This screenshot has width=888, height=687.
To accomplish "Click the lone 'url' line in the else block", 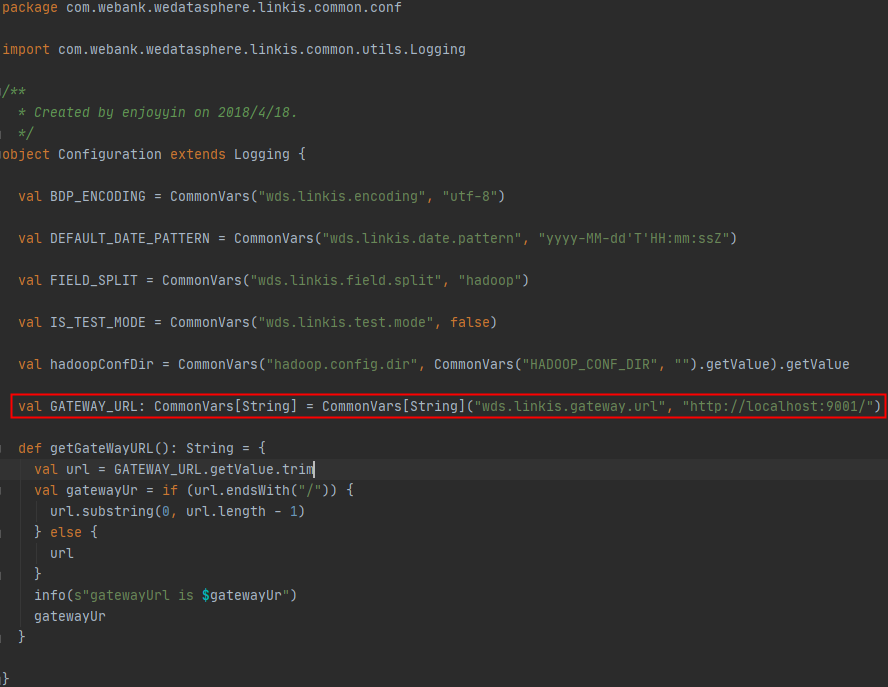I will (62, 553).
